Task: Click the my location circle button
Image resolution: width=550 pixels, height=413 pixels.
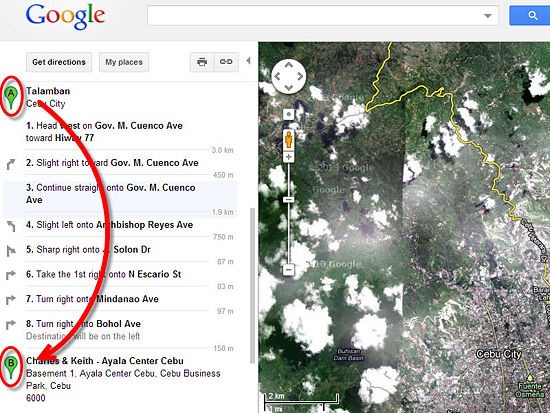Action: 288,114
